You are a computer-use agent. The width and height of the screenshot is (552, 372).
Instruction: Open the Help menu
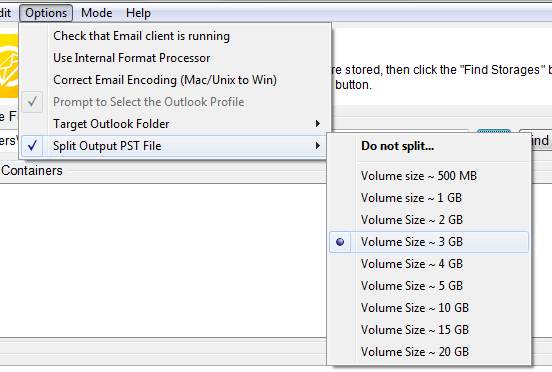(x=138, y=13)
